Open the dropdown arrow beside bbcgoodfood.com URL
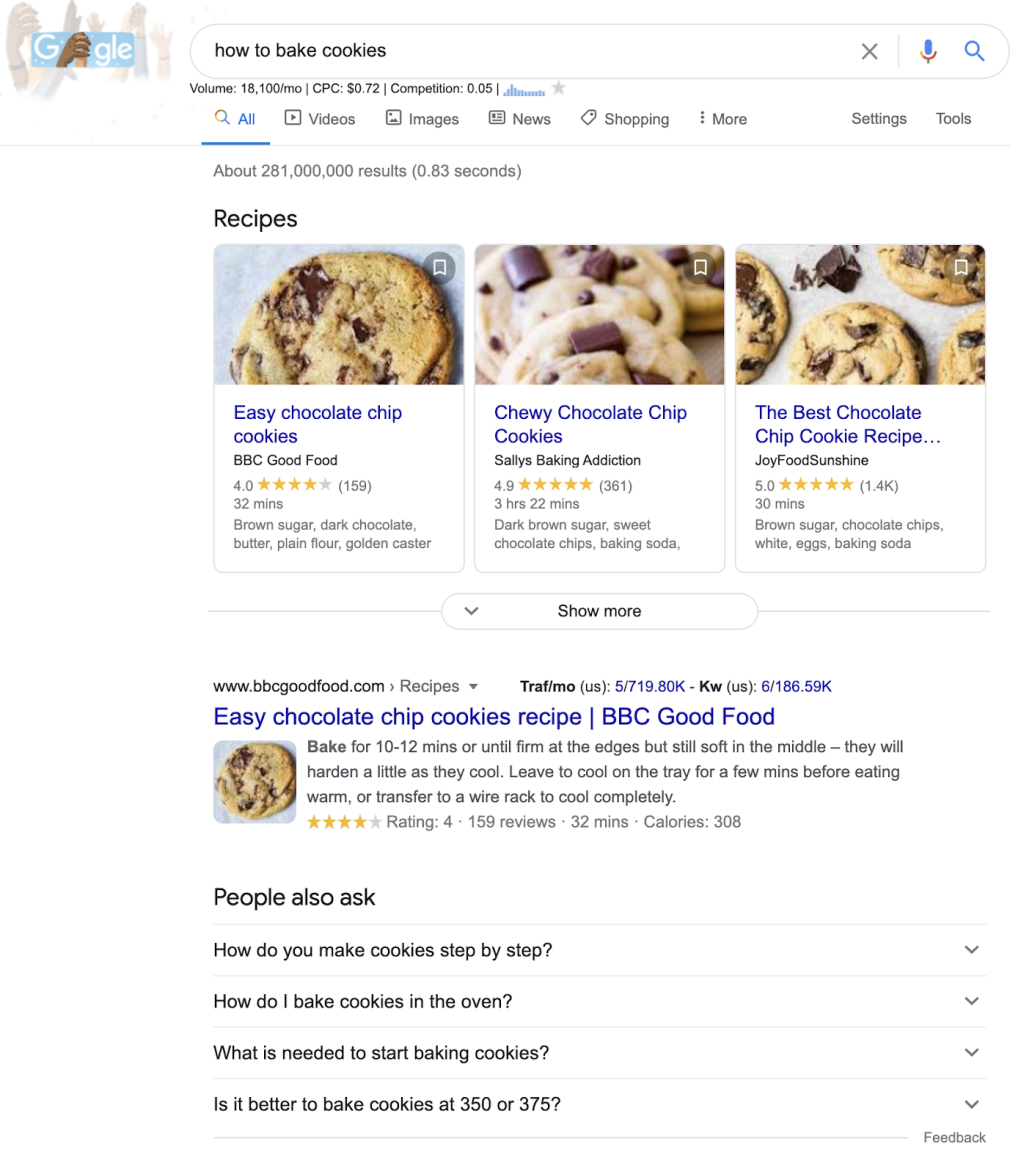Image resolution: width=1010 pixels, height=1174 pixels. [x=474, y=687]
